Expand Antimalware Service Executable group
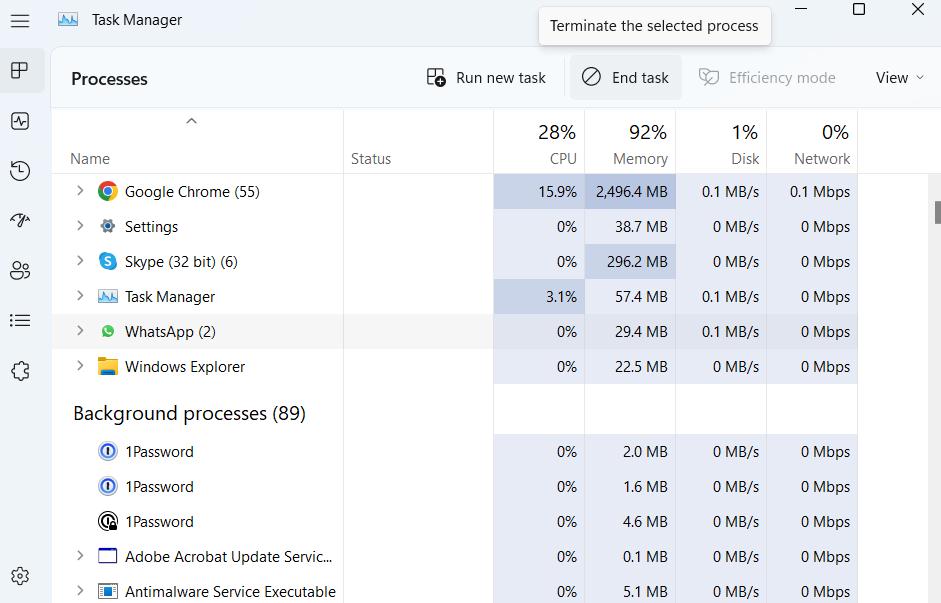The height and width of the screenshot is (603, 941). [x=80, y=590]
